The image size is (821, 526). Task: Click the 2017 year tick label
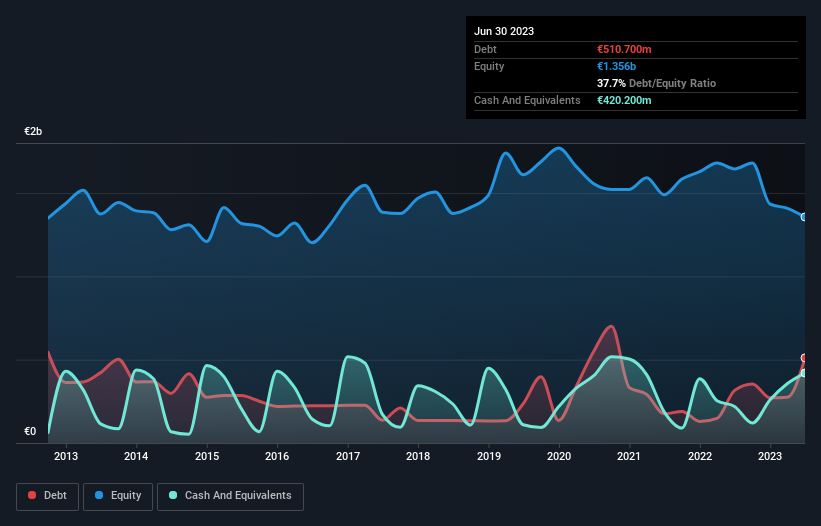[x=348, y=457]
